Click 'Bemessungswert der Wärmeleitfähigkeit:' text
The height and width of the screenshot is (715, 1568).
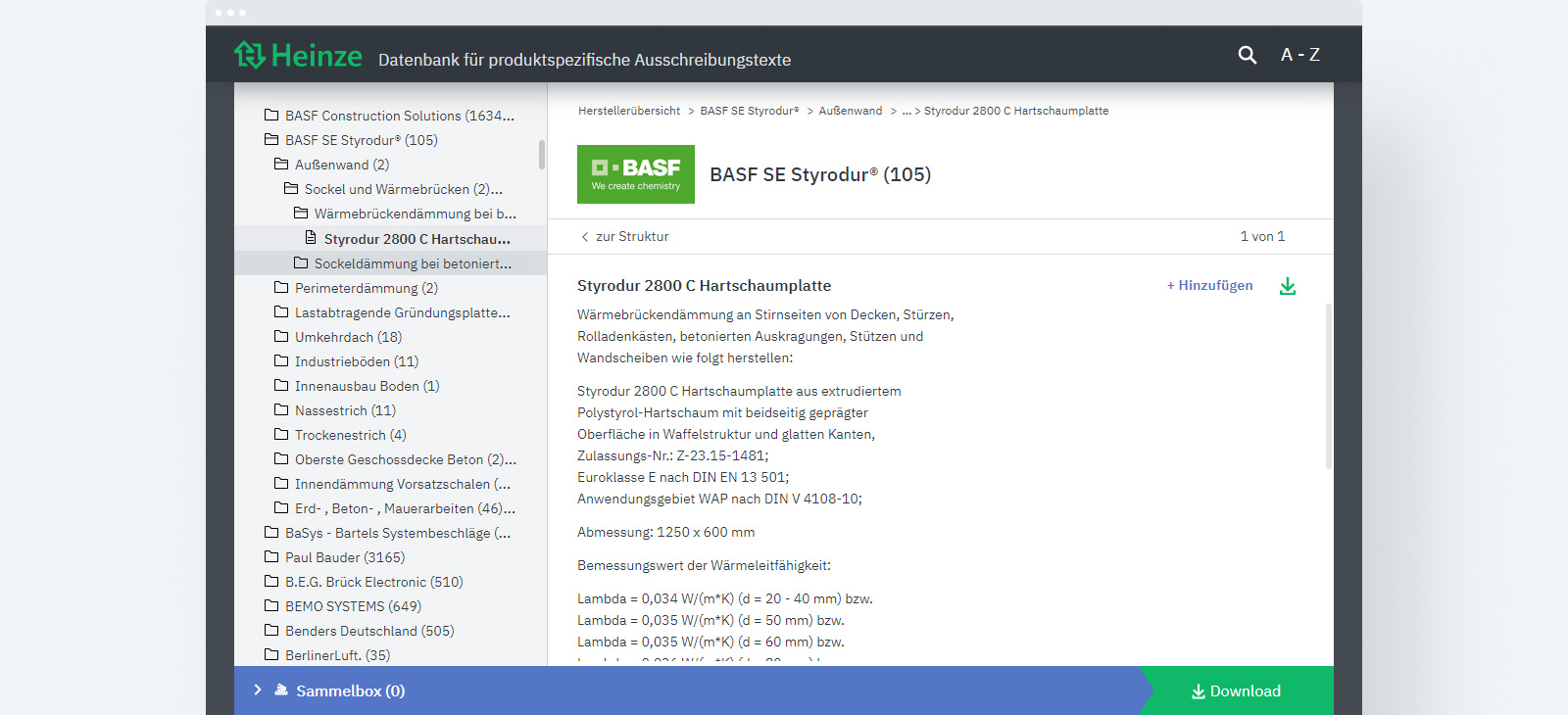tap(704, 565)
